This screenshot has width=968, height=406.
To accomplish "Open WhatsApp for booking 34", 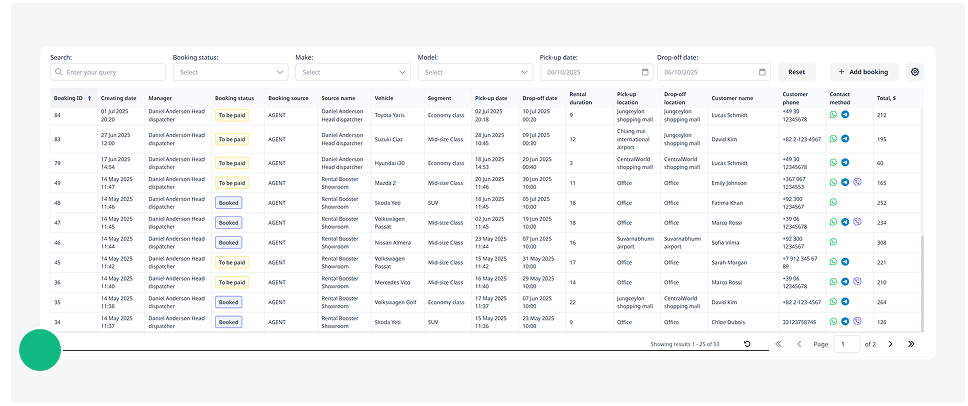I will click(833, 321).
